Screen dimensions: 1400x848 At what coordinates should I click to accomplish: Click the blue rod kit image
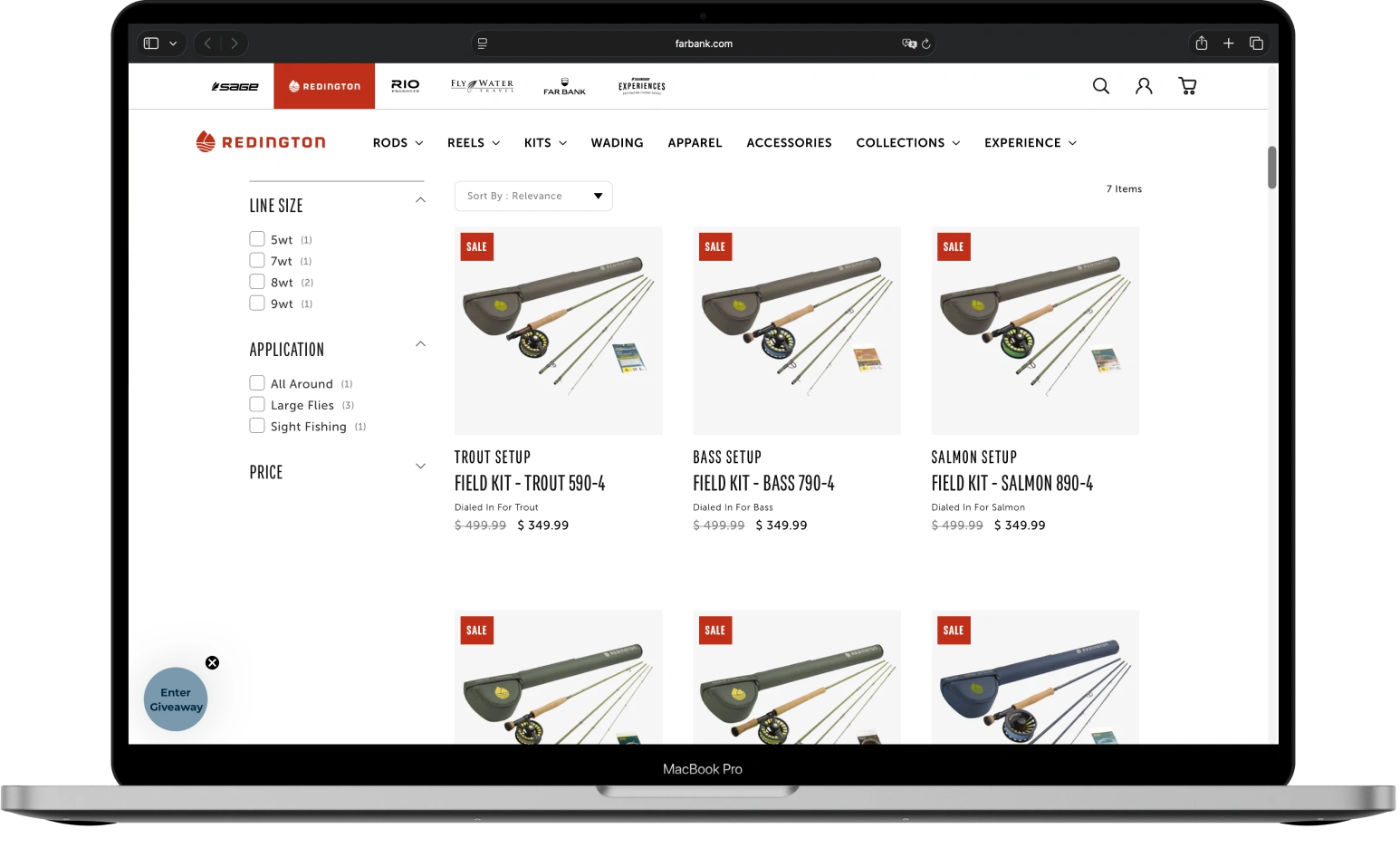pos(1035,678)
